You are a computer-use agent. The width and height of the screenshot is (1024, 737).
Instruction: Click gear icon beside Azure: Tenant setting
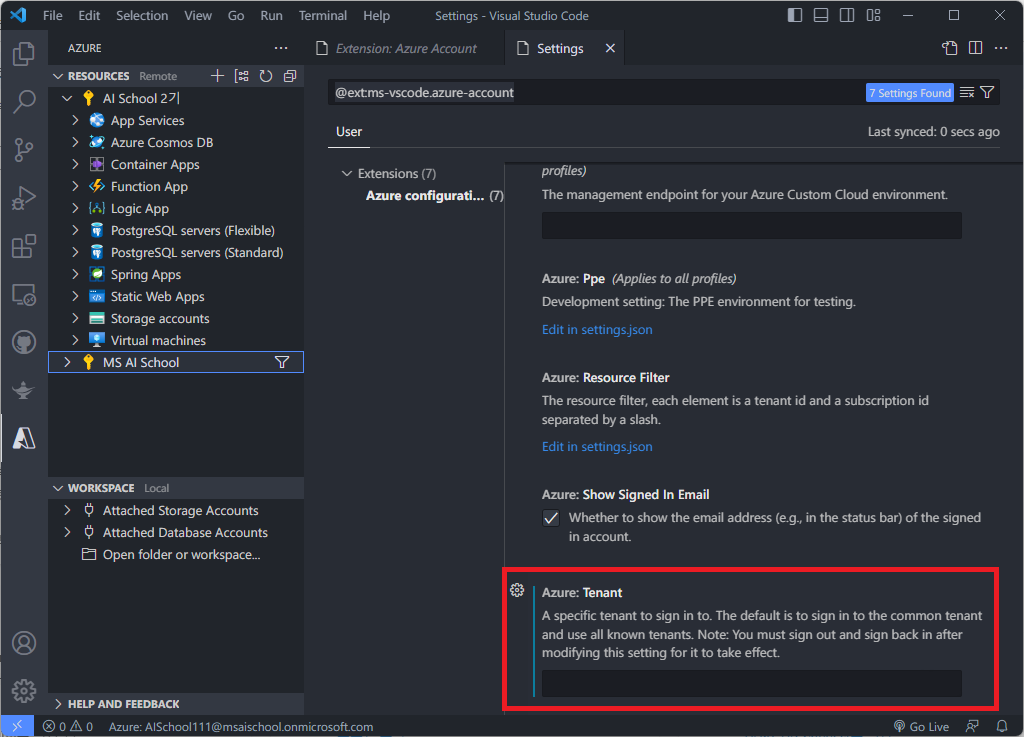click(517, 590)
